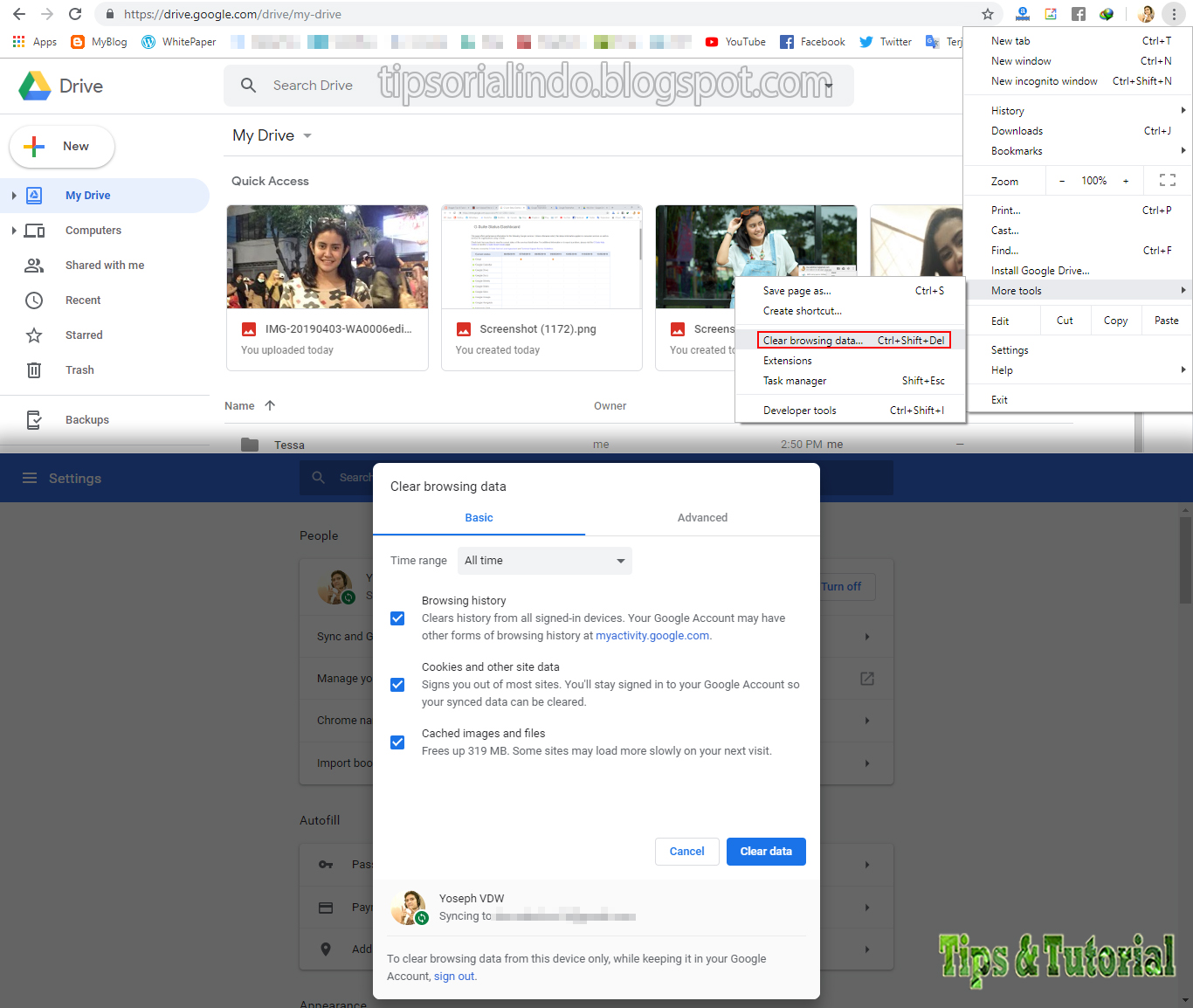Image resolution: width=1193 pixels, height=1008 pixels.
Task: Open More tools submenu
Action: coord(1078,291)
